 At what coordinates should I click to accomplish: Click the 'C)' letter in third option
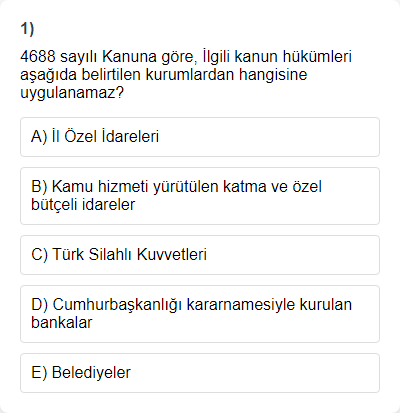[39, 255]
